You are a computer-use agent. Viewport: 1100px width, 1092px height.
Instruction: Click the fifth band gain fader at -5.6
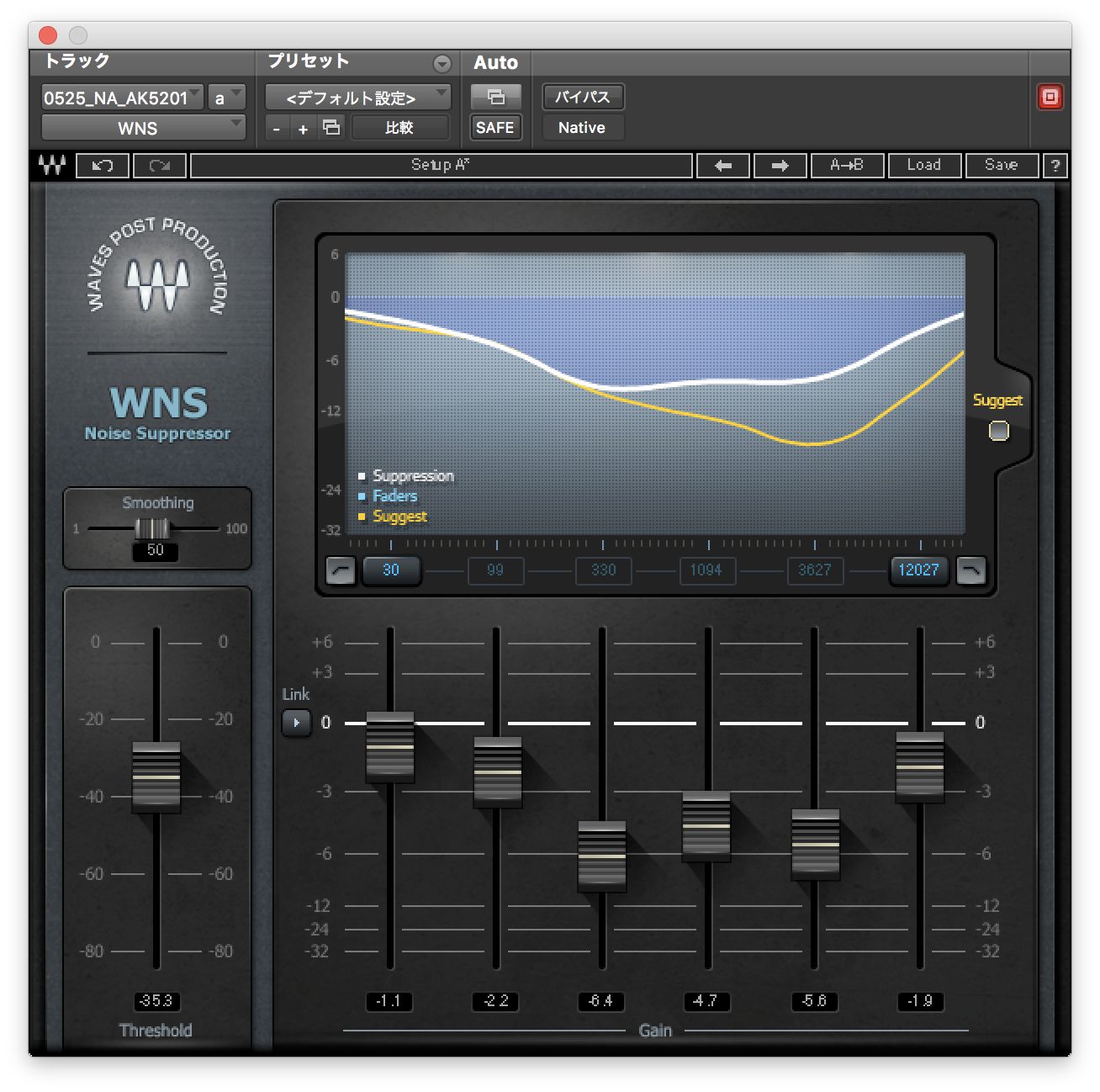pos(815,845)
